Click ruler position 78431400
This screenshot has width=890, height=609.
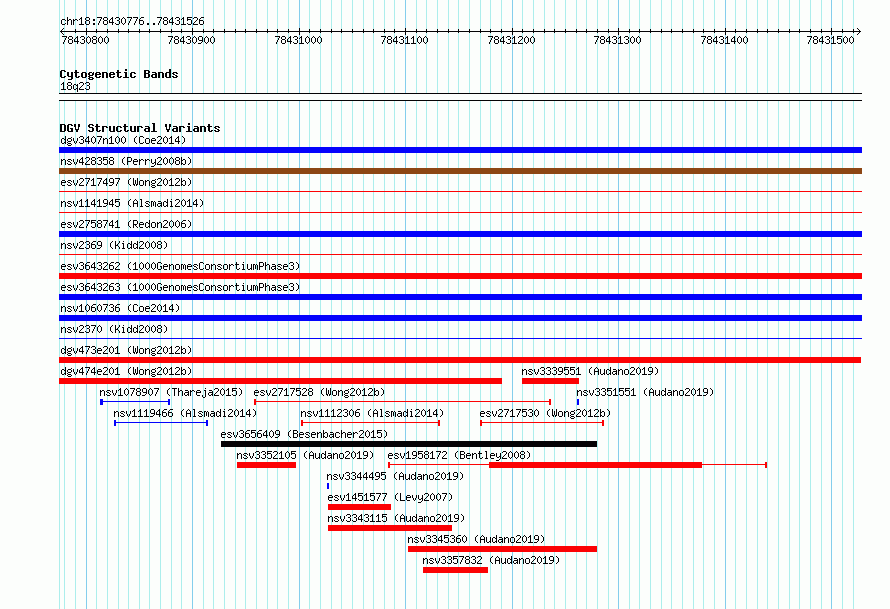click(724, 40)
